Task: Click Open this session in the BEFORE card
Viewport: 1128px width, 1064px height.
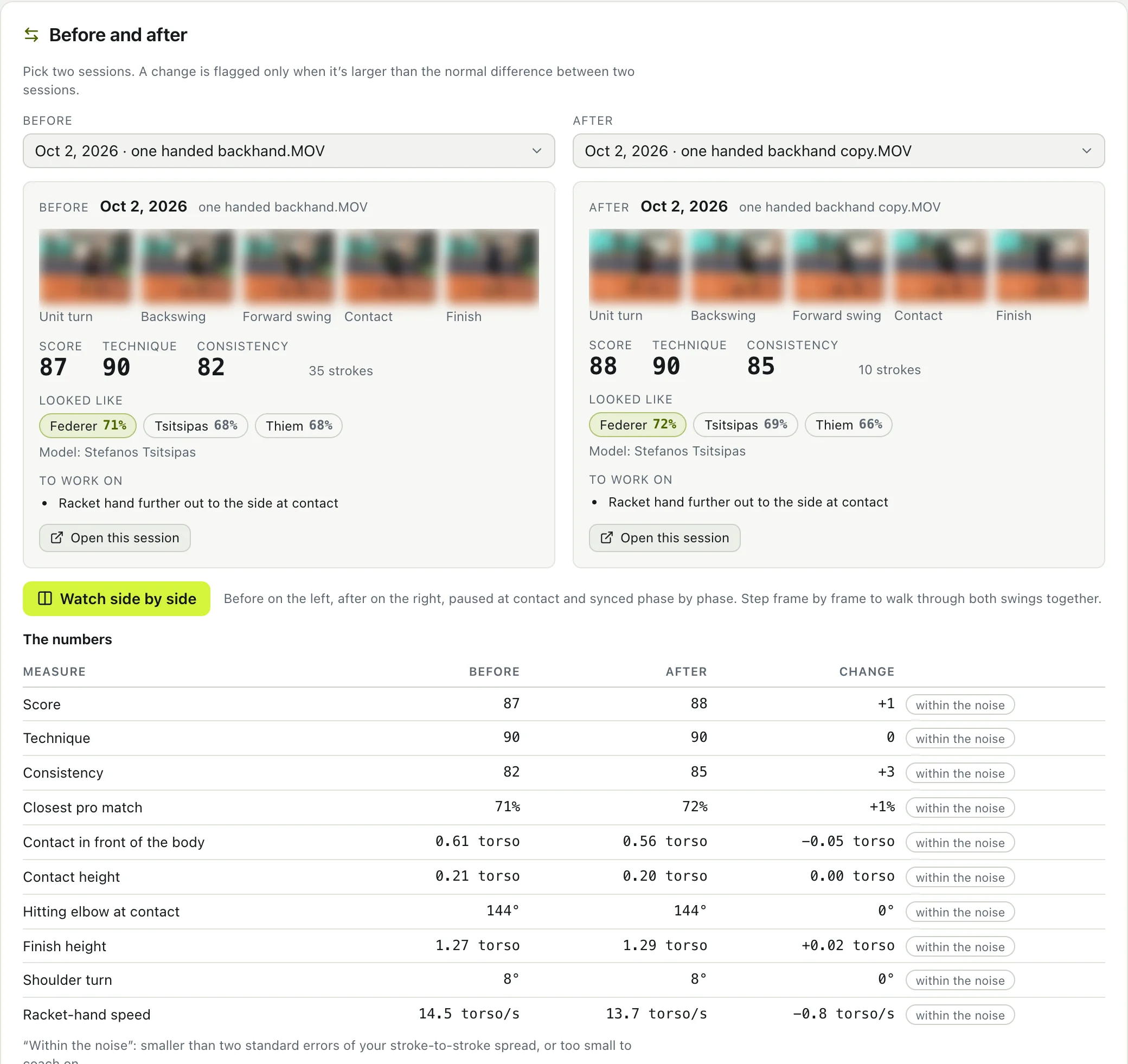Action: [x=114, y=537]
